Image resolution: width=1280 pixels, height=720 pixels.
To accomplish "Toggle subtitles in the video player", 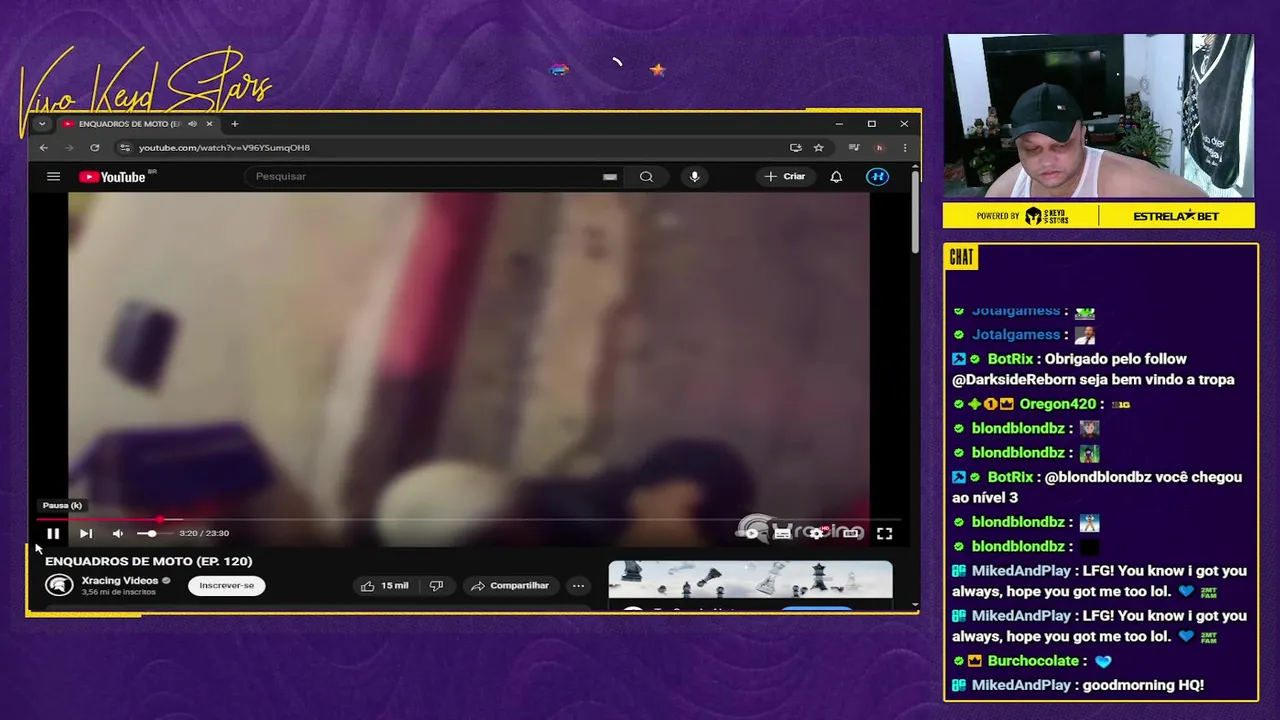I will (782, 533).
